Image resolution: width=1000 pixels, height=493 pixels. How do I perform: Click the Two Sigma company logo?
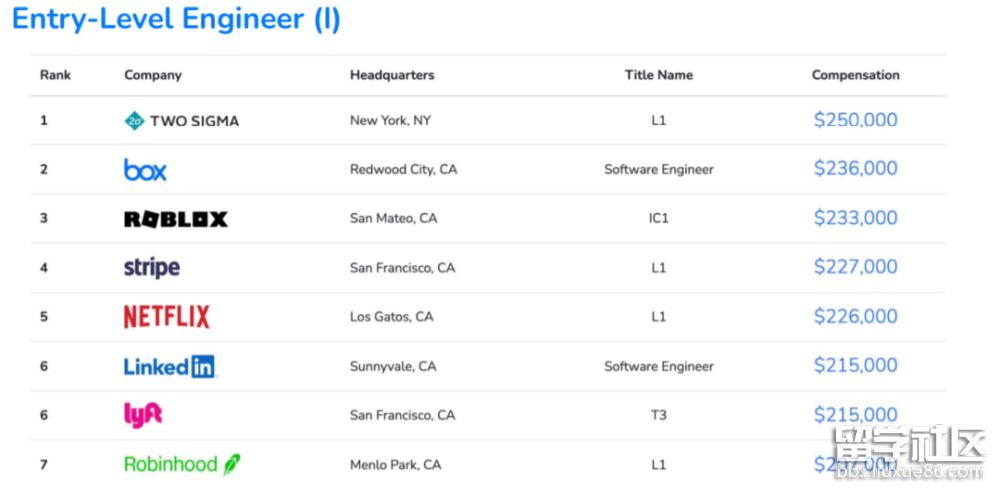pyautogui.click(x=181, y=121)
